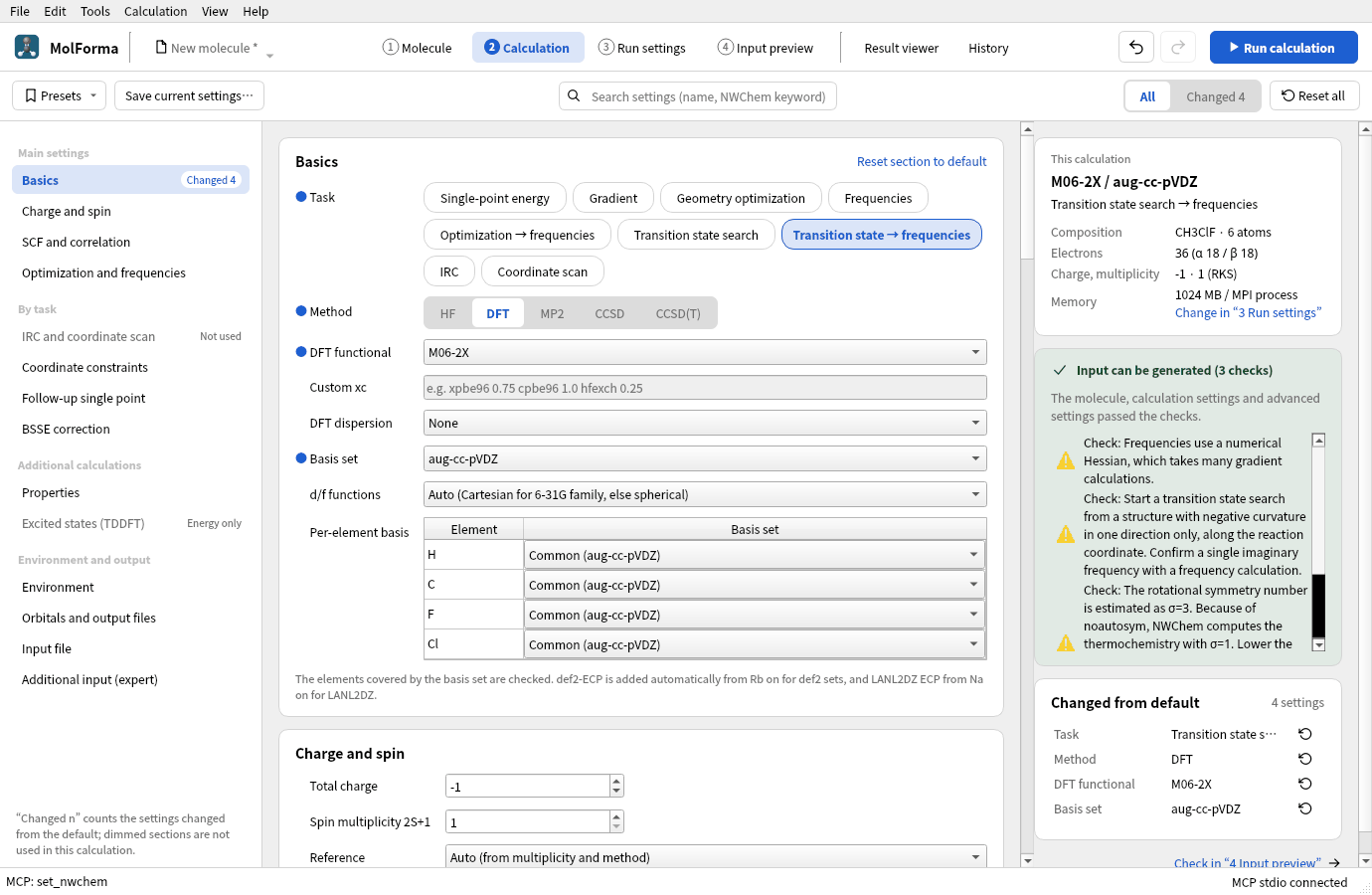
Task: Choose the IRC task
Action: [x=449, y=271]
